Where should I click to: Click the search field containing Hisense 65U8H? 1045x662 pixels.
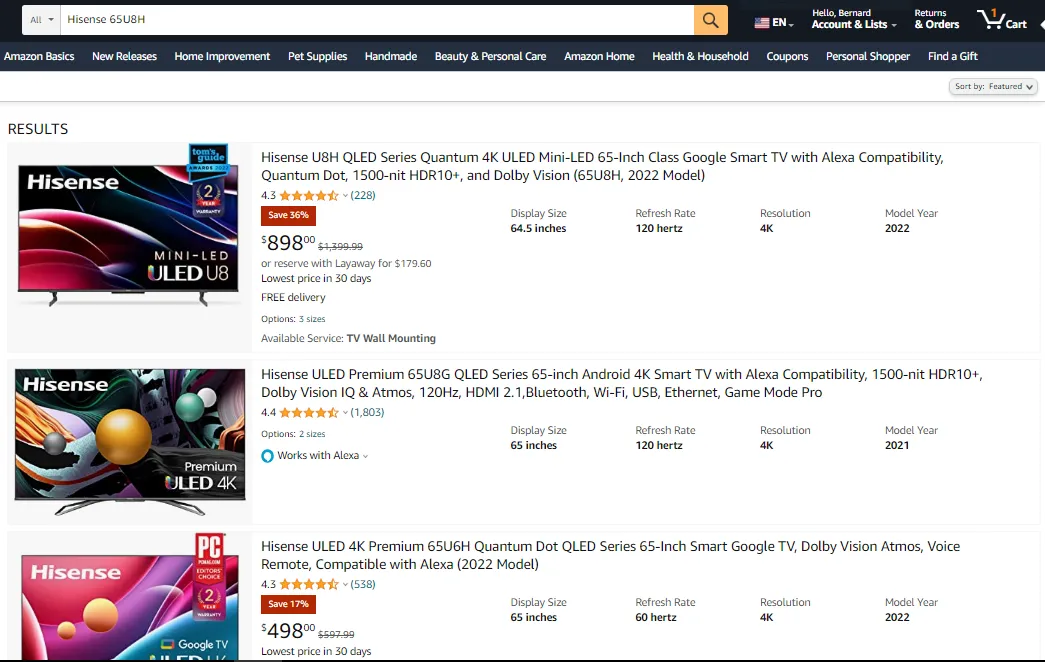[x=377, y=20]
